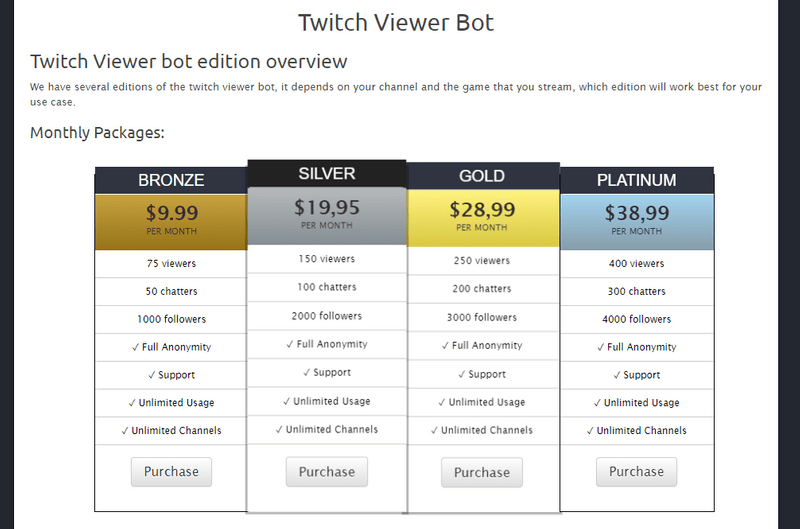This screenshot has height=529, width=800.
Task: Click the Gold package Purchase button
Action: [x=482, y=472]
